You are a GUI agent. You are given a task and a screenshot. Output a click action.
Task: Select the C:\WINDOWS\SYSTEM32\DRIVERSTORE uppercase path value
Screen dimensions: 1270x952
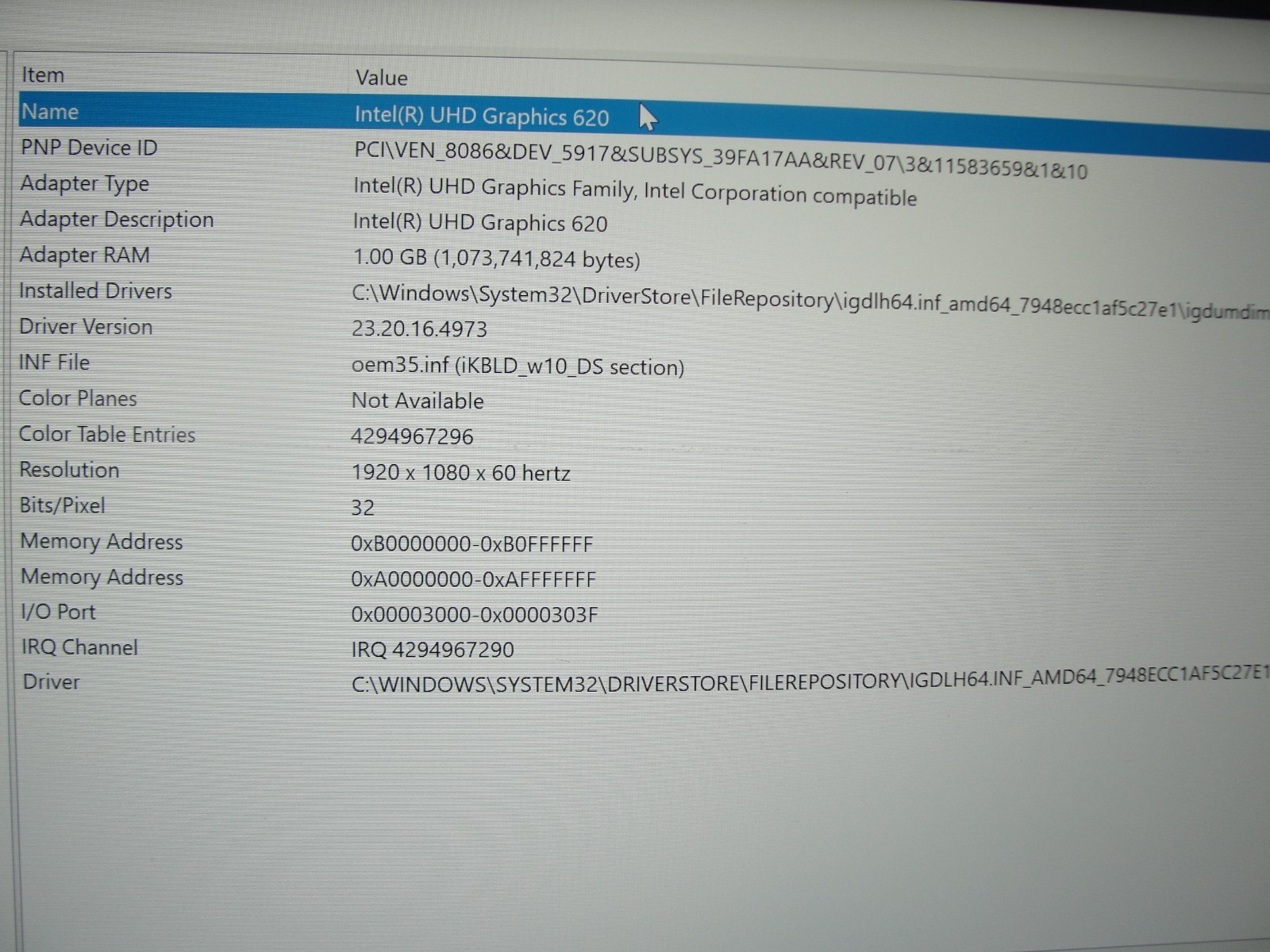coord(810,680)
